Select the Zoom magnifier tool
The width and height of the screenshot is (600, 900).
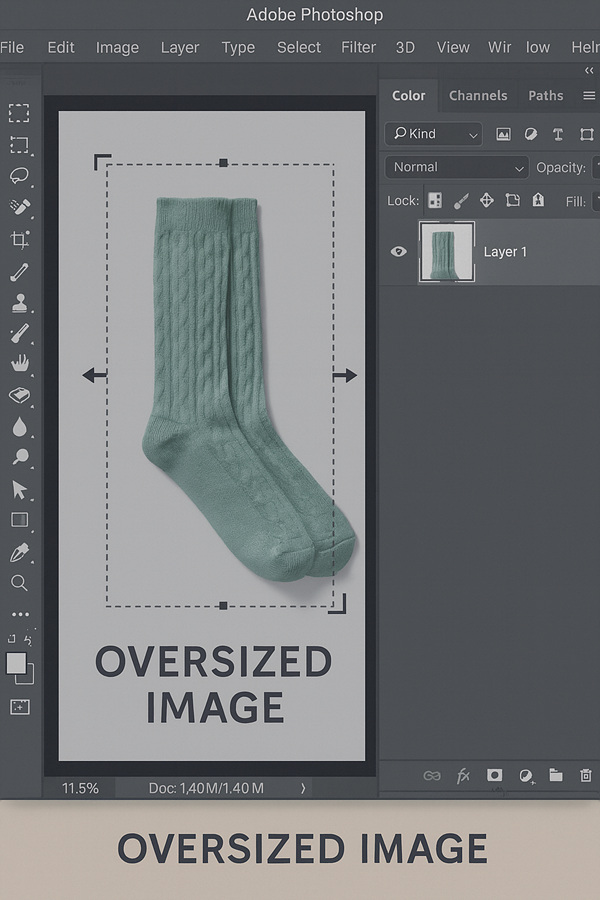19,583
